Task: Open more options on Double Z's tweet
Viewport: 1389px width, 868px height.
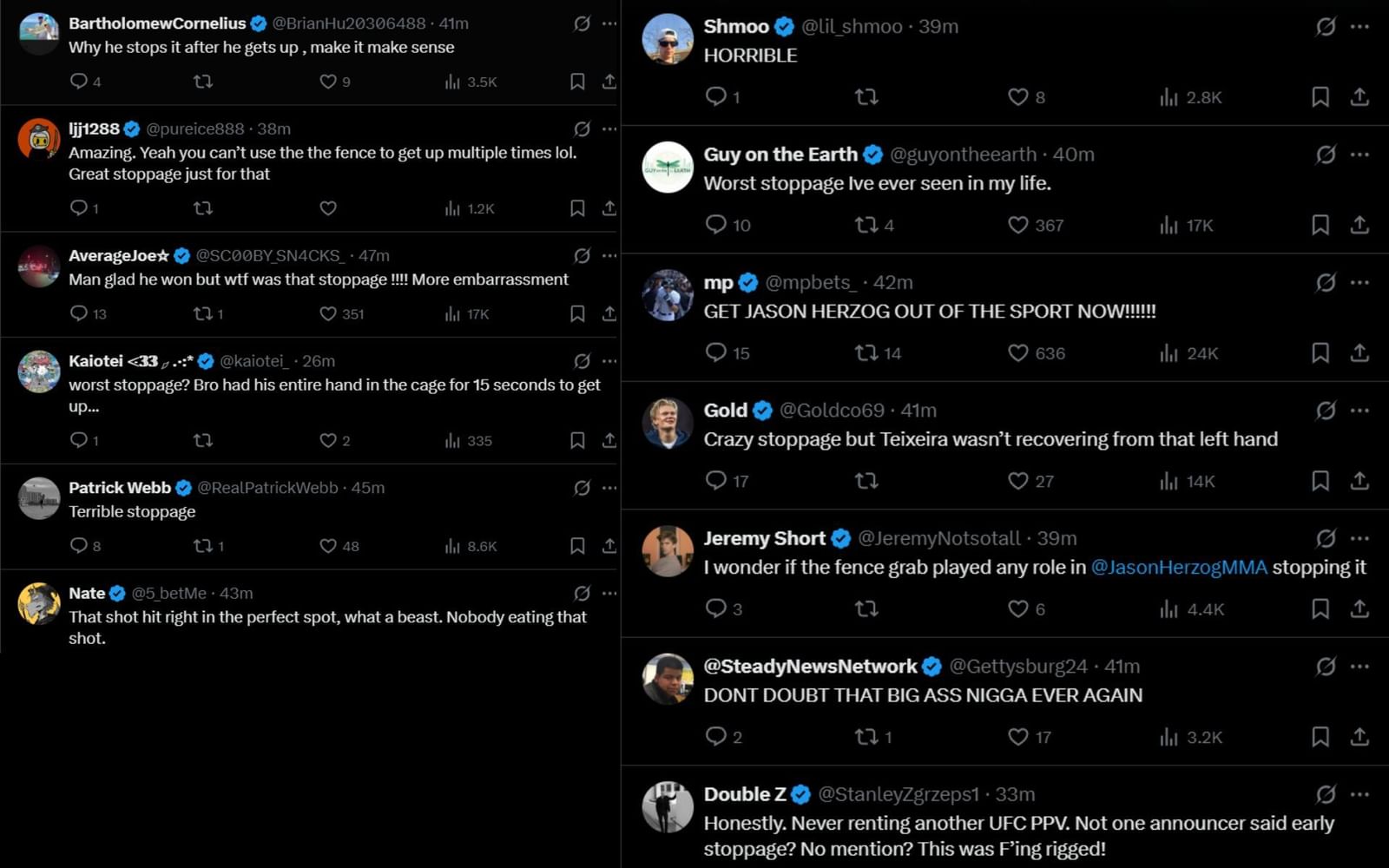Action: 1359,794
